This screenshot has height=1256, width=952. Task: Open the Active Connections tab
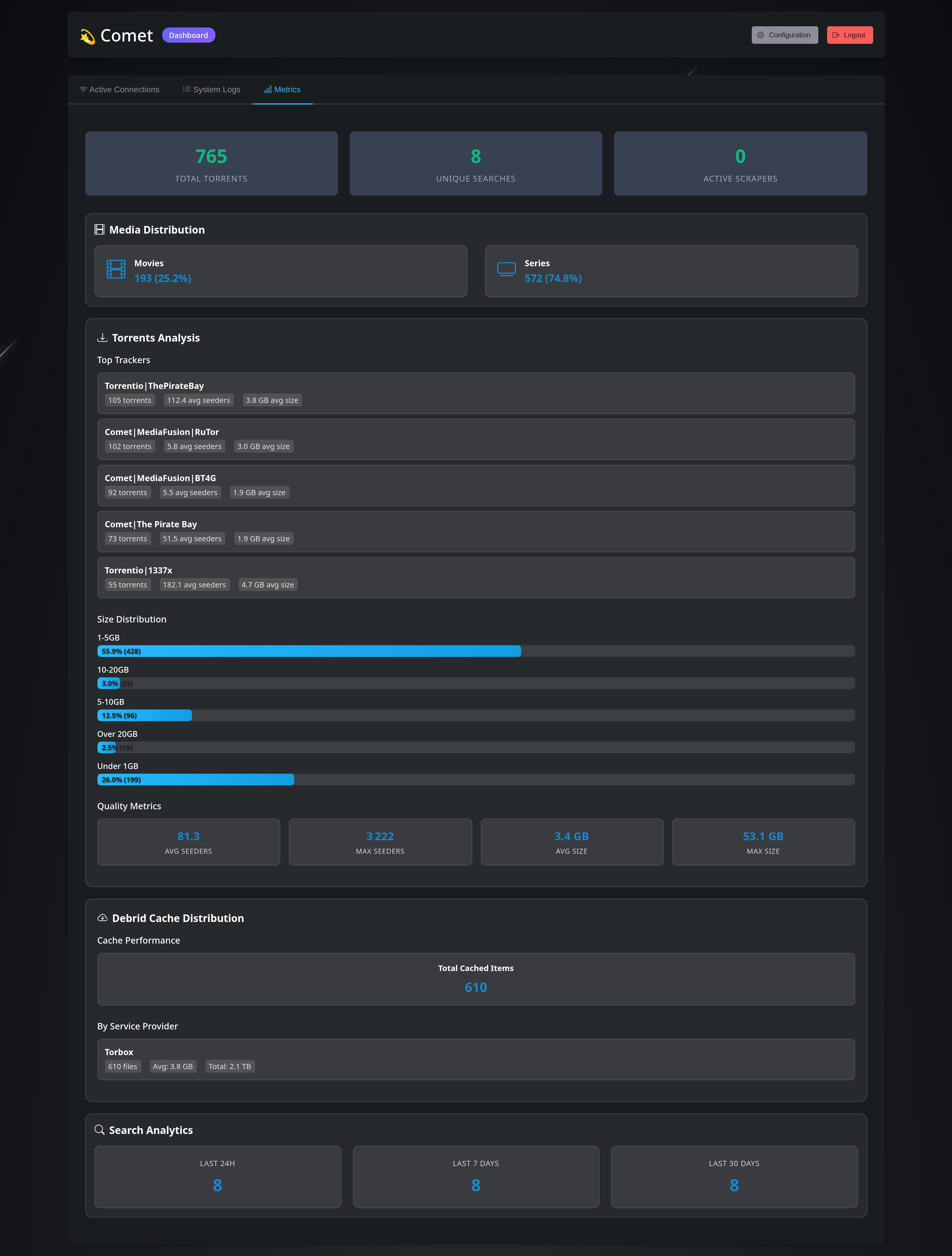tap(119, 90)
